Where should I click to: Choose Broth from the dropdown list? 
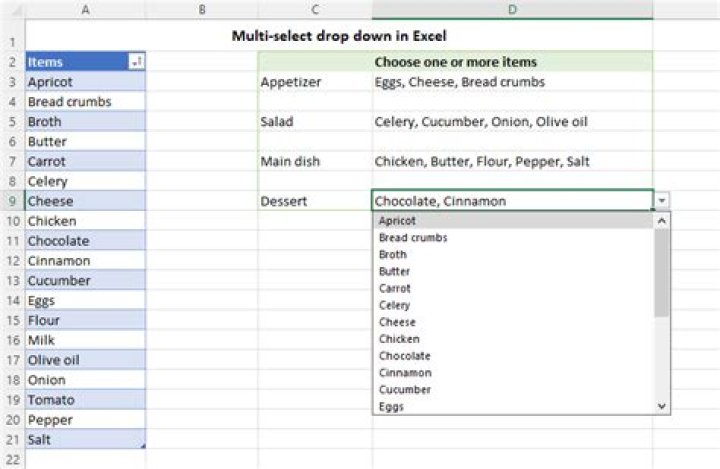tap(394, 255)
